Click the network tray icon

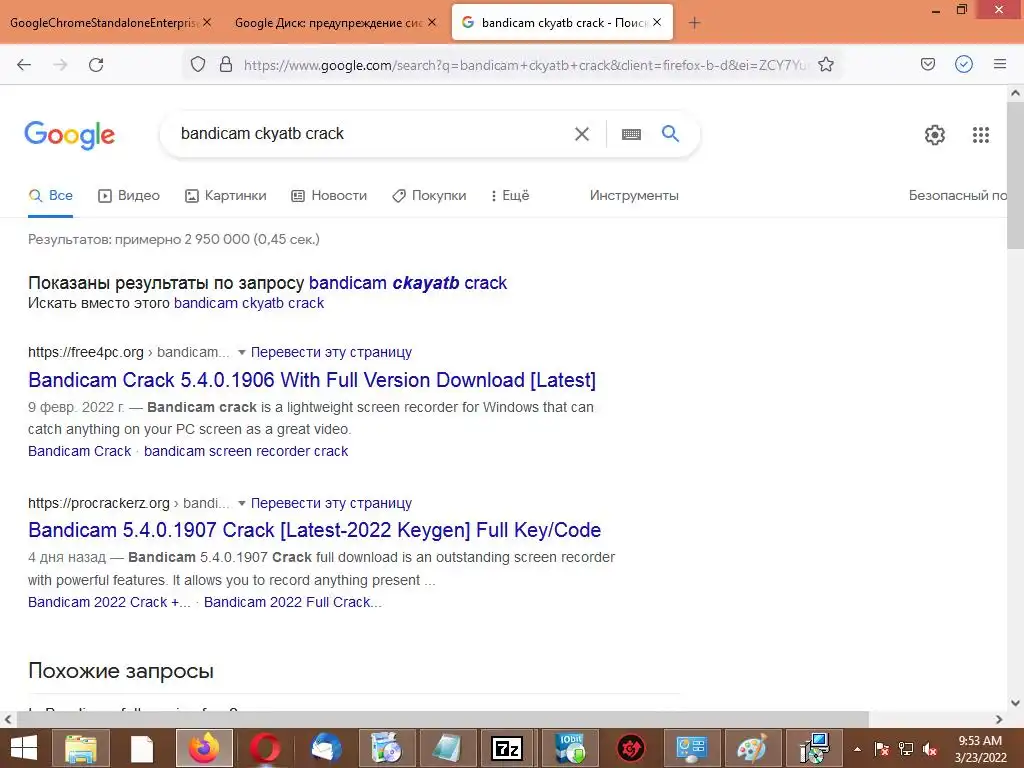906,749
